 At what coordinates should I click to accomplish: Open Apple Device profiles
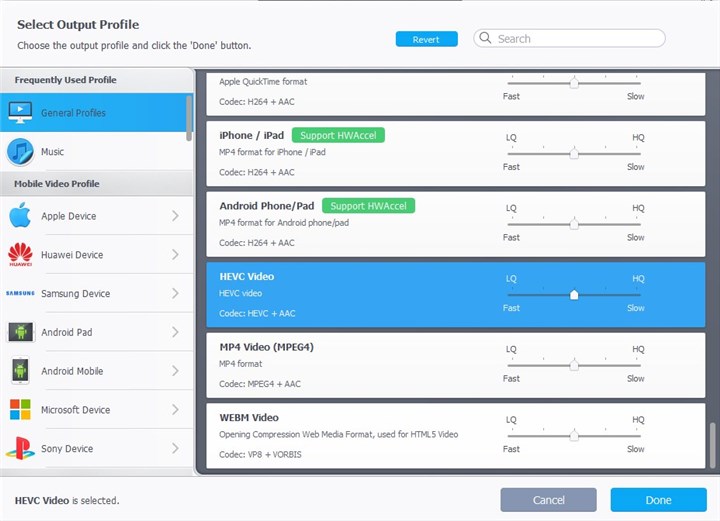tap(96, 216)
